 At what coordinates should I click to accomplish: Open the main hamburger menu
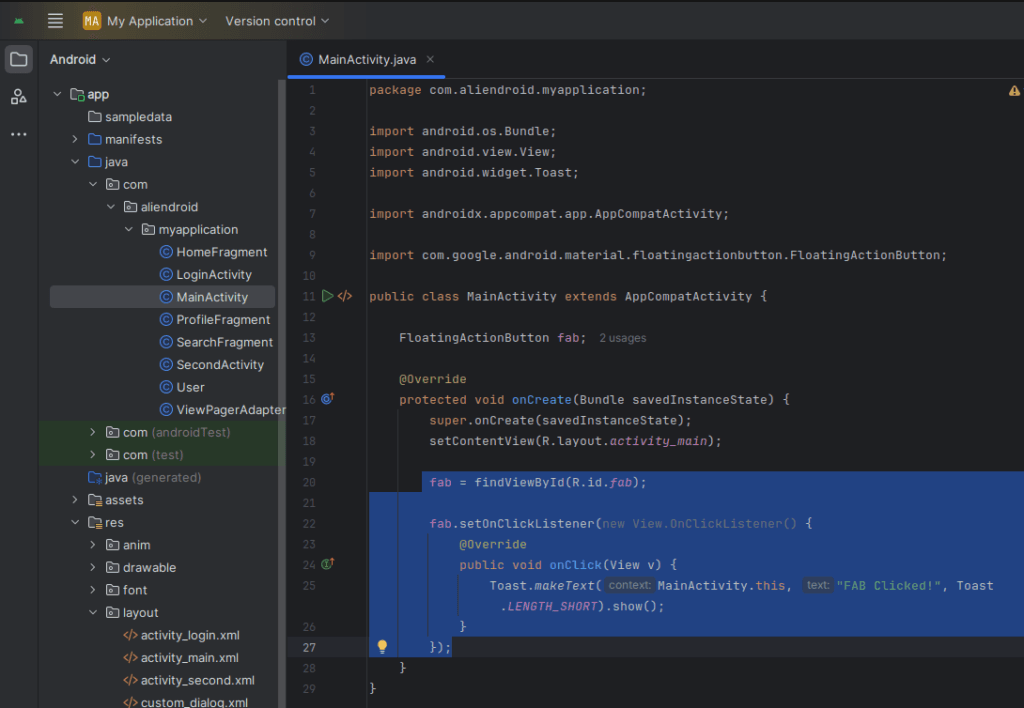pyautogui.click(x=56, y=21)
